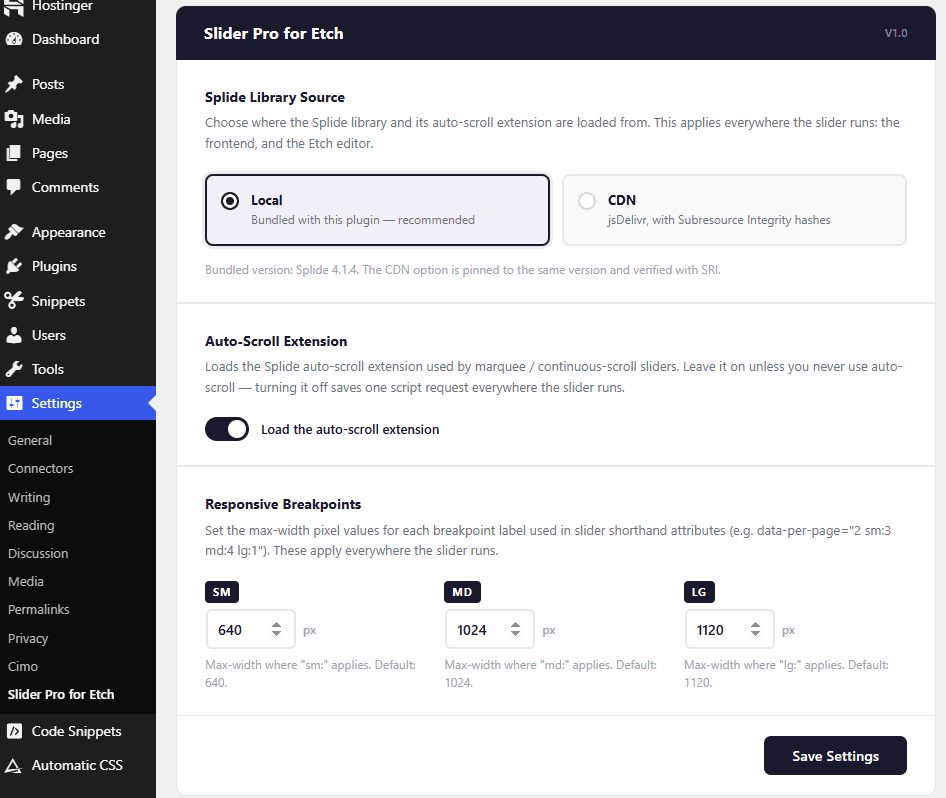Image resolution: width=946 pixels, height=798 pixels.
Task: Decrease the SM breakpoint value
Action: [x=276, y=633]
